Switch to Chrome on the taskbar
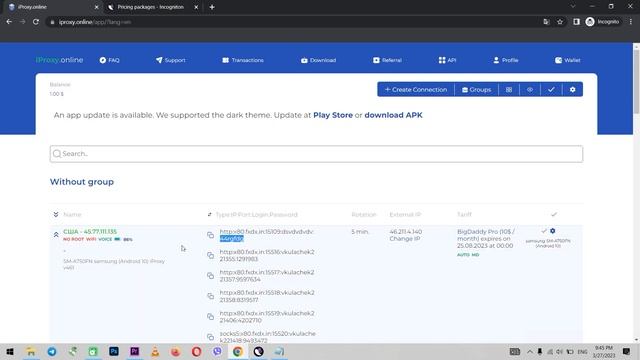 pyautogui.click(x=238, y=351)
